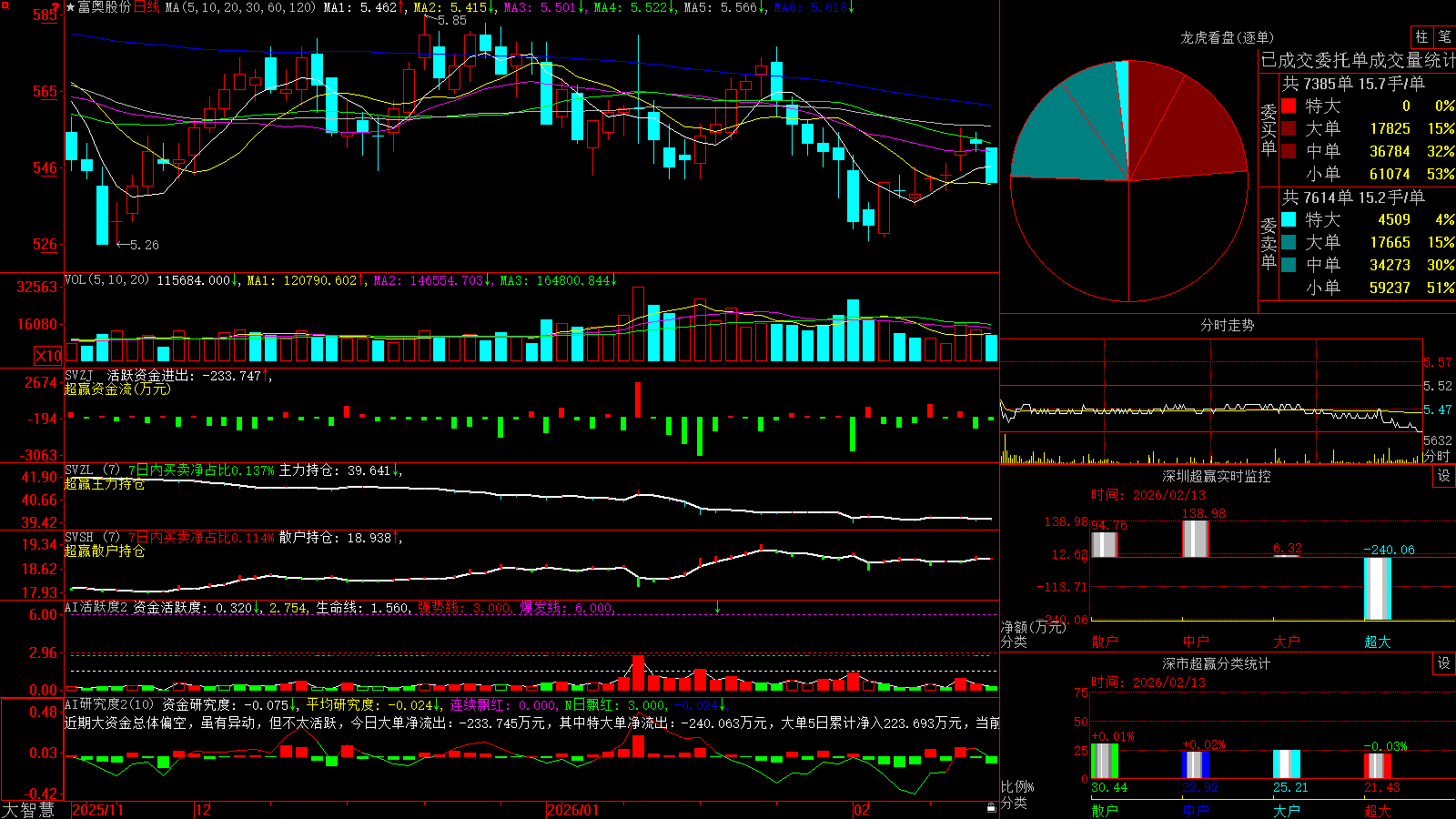1456x819 pixels.
Task: Select the 94.76 散户 bar in real-time monitor
Action: click(1104, 544)
